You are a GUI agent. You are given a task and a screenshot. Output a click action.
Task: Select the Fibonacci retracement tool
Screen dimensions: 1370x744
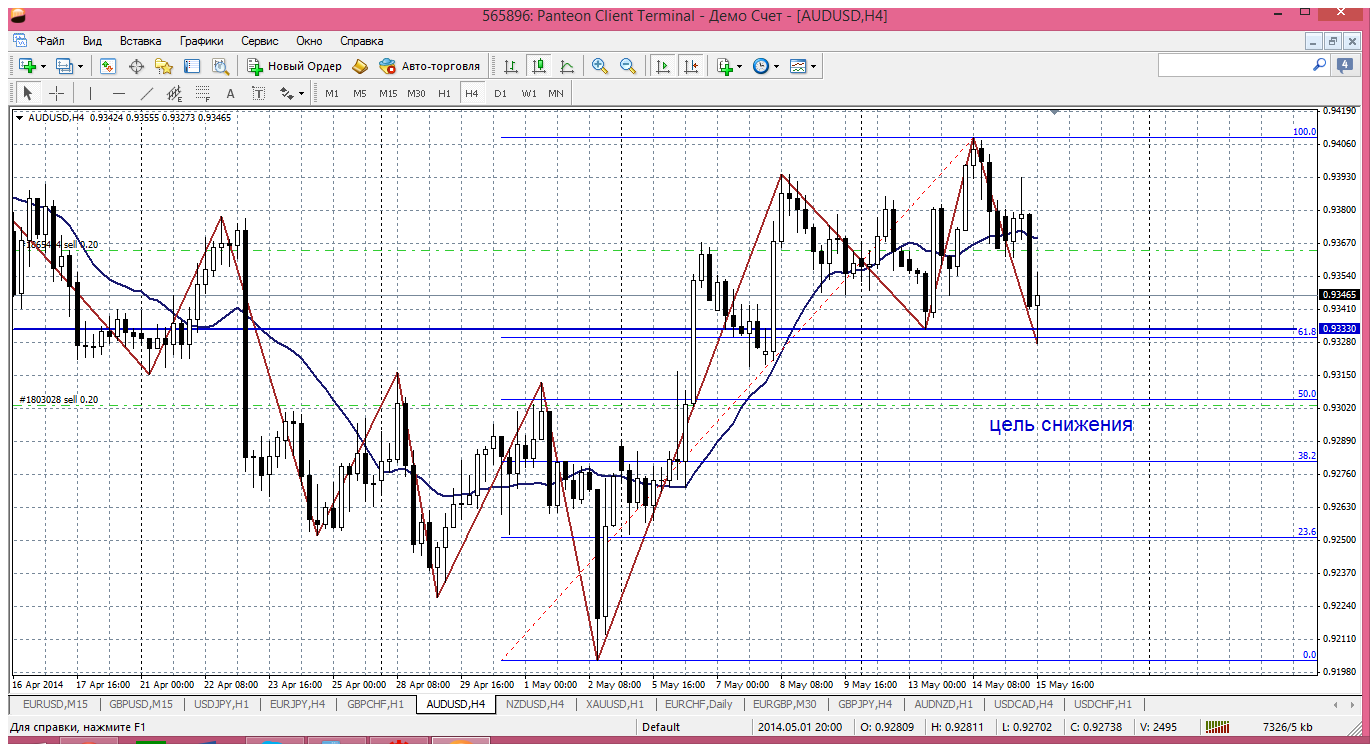coord(203,93)
